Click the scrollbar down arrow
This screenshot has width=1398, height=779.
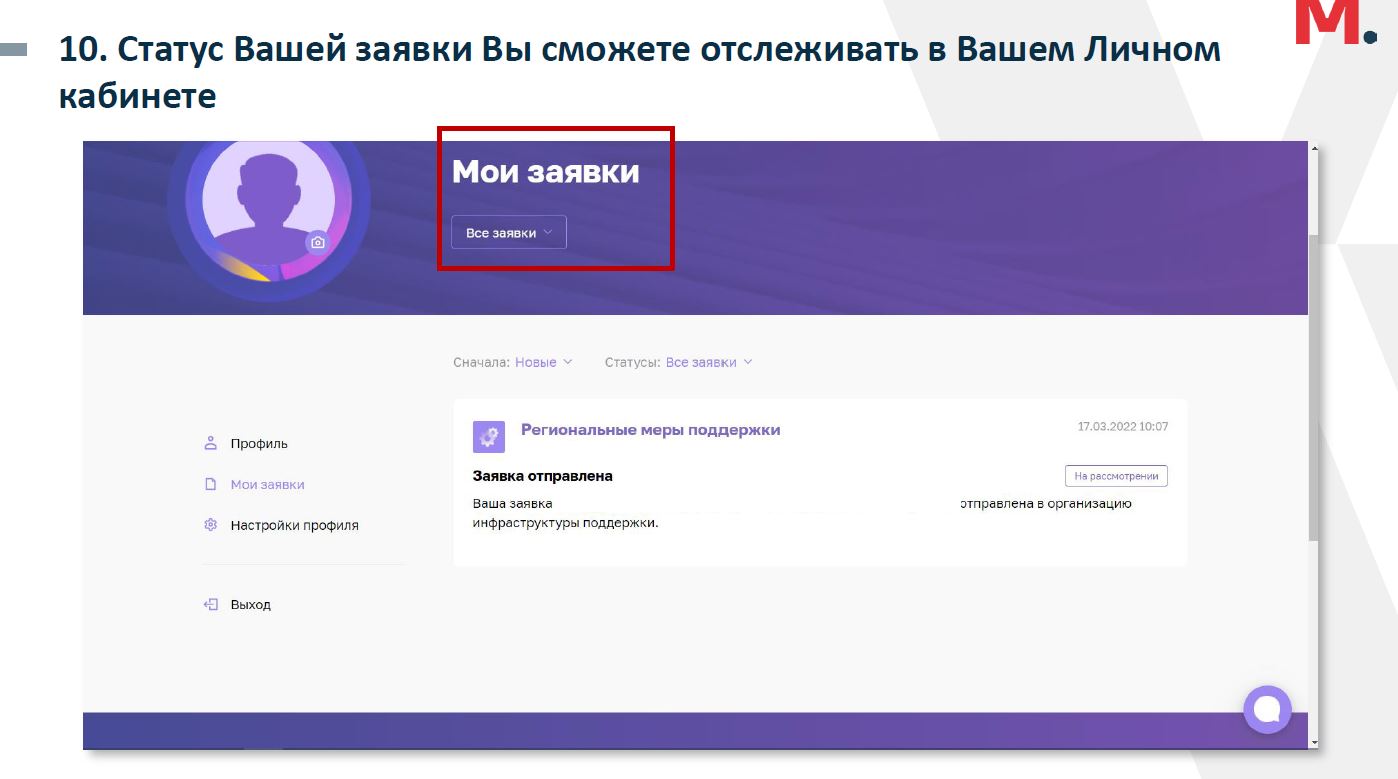pyautogui.click(x=1313, y=742)
